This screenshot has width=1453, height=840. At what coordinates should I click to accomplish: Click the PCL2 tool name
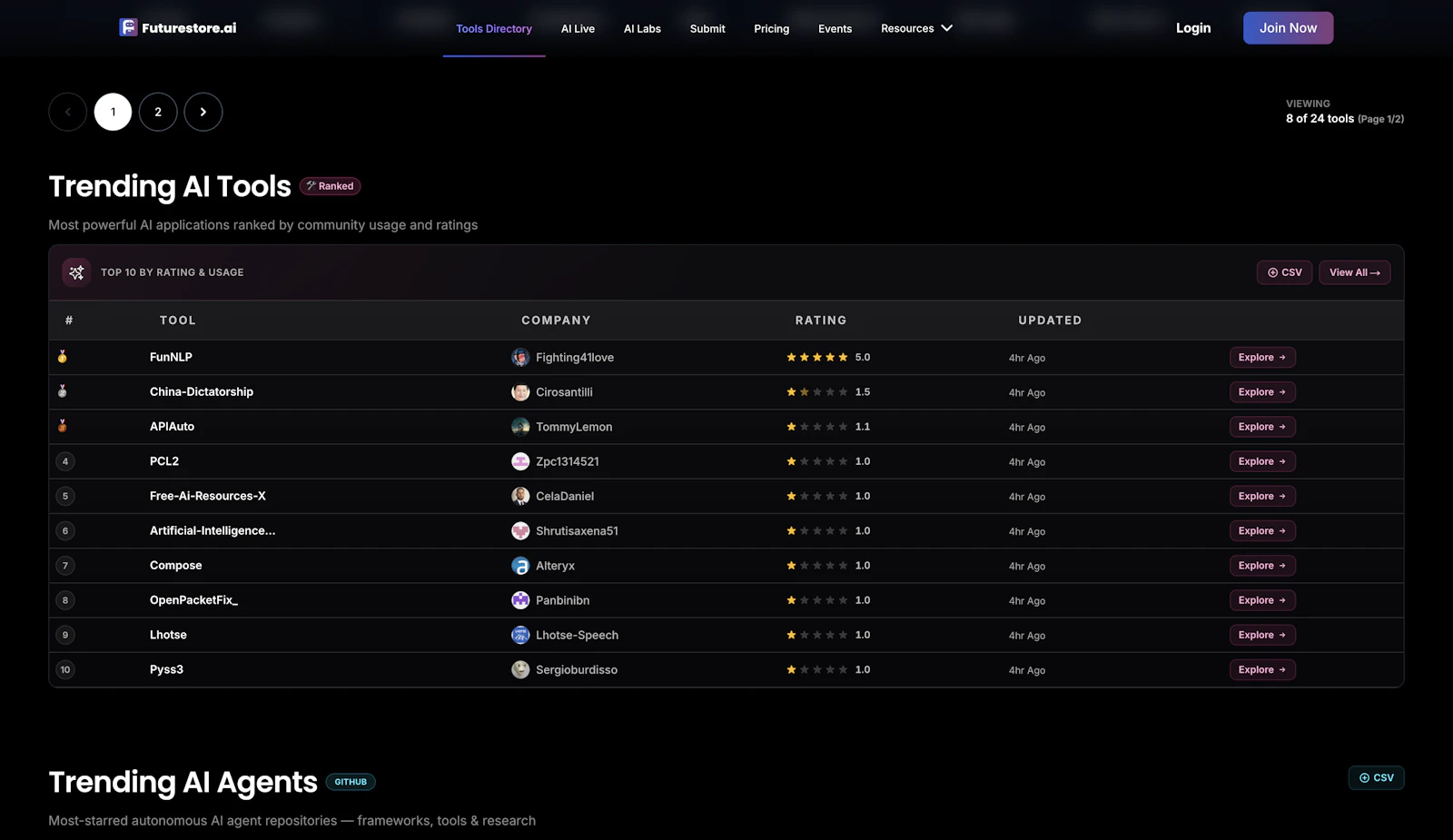(x=164, y=461)
